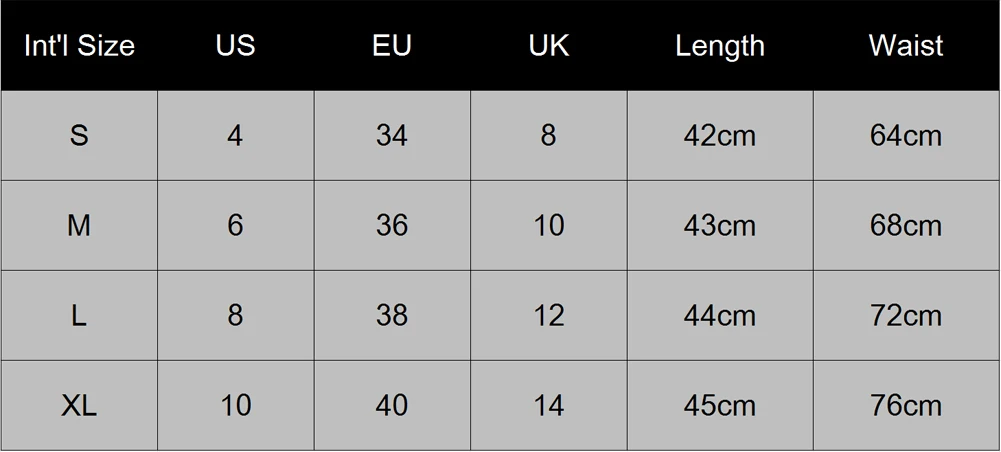Click the 68cm waist cell
Image resolution: width=1001 pixels, height=452 pixels.
(x=906, y=225)
